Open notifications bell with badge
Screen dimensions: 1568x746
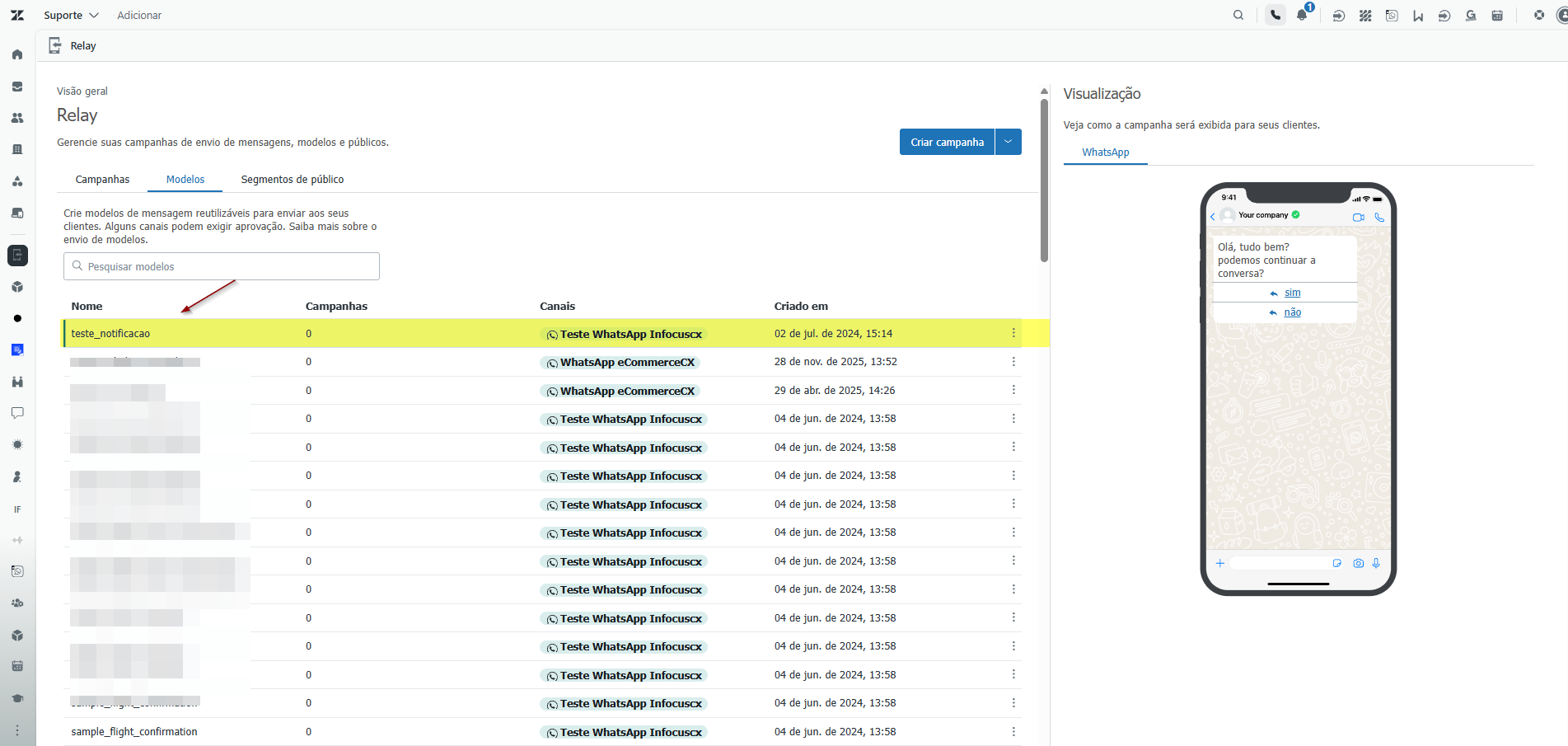(x=1303, y=14)
